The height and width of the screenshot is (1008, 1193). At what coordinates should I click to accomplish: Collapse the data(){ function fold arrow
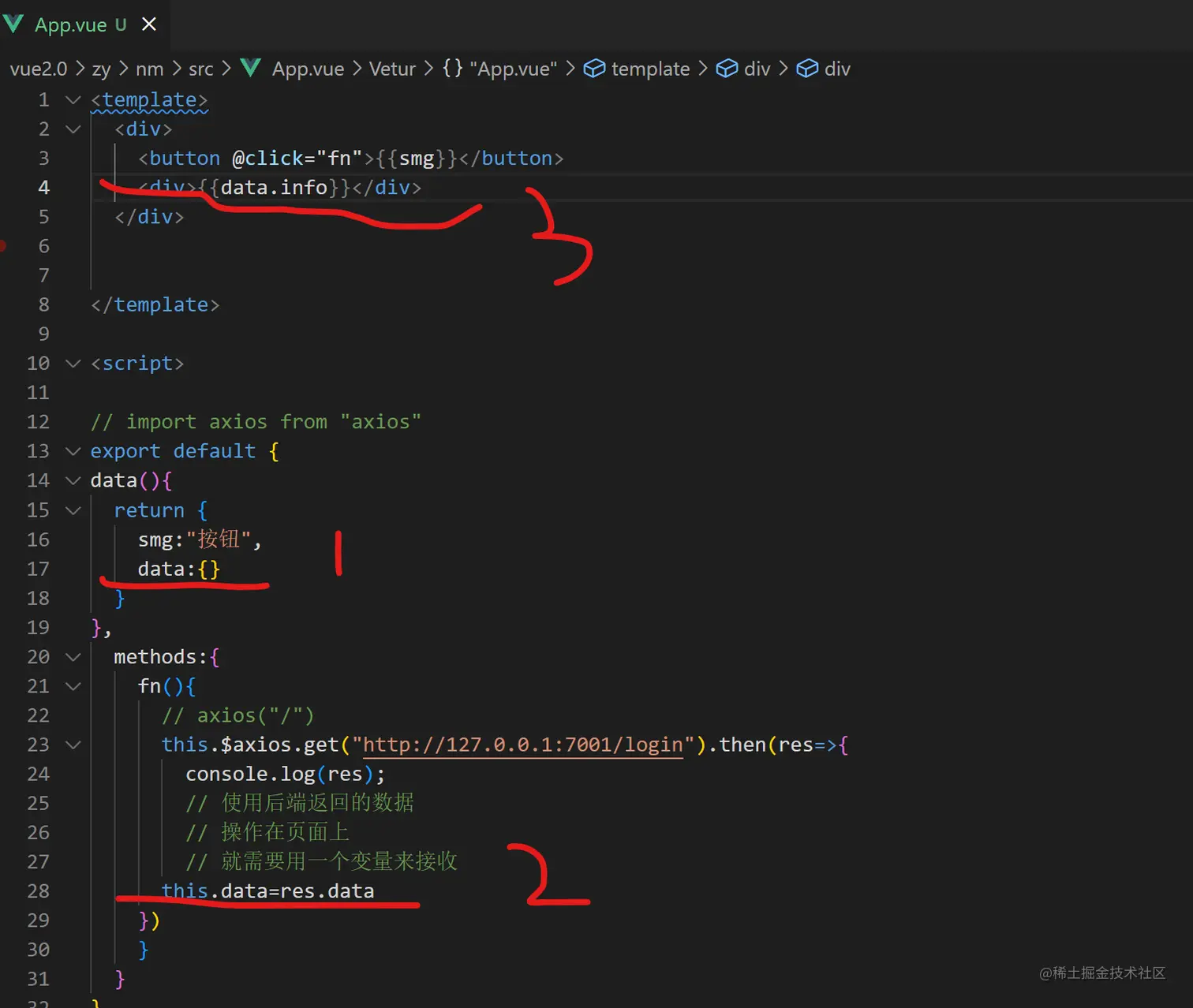click(x=73, y=480)
